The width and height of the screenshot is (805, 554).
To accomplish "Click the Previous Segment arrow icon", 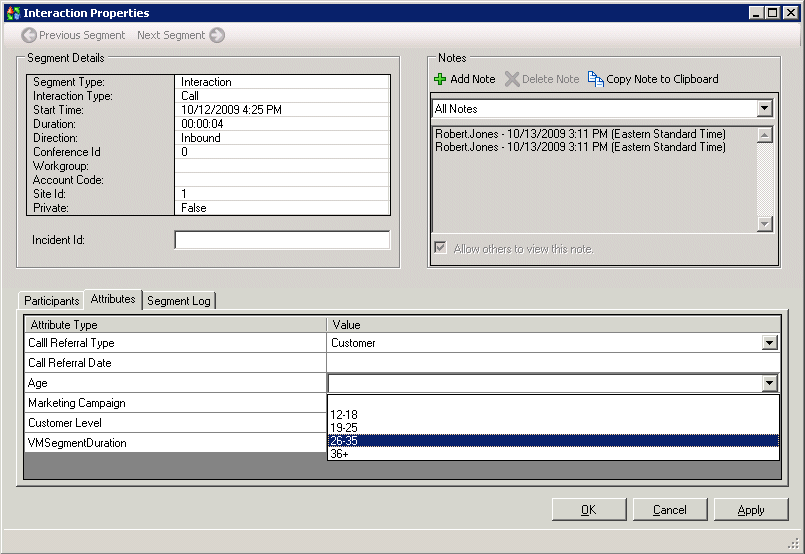I will (29, 35).
